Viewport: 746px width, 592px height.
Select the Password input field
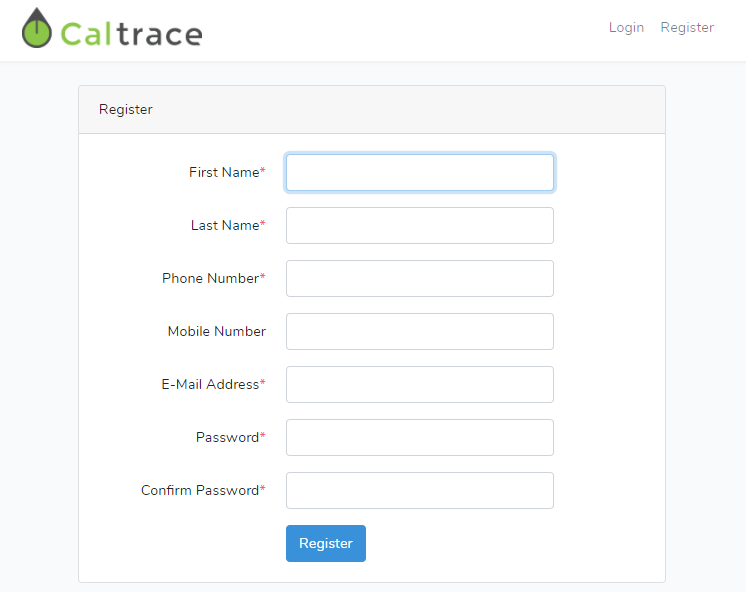click(x=420, y=437)
